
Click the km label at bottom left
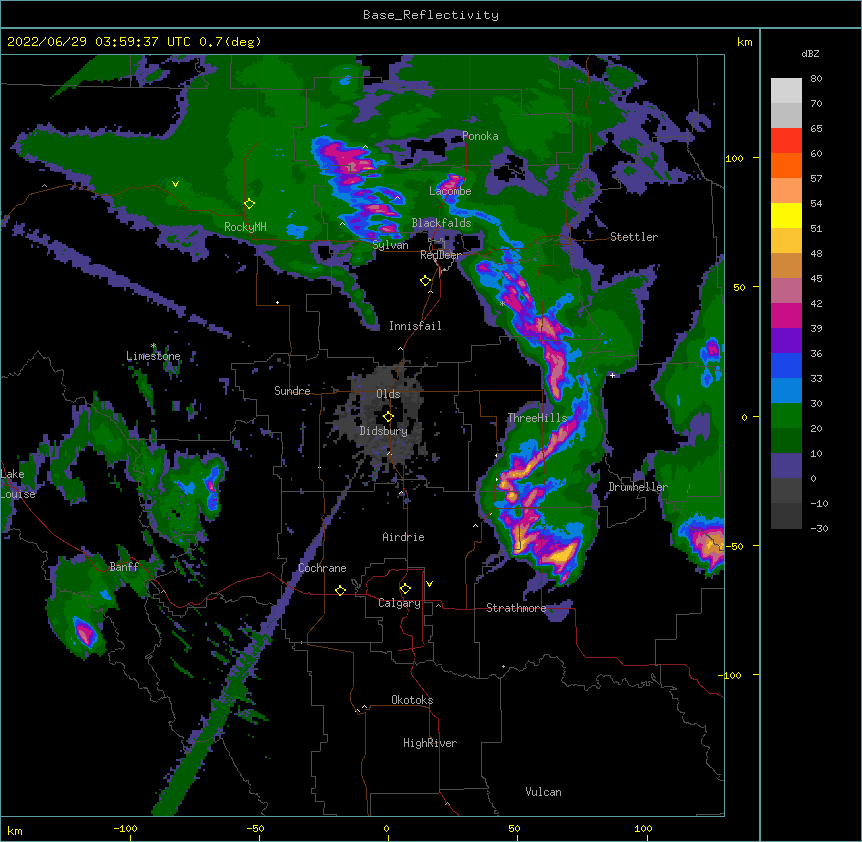click(14, 831)
